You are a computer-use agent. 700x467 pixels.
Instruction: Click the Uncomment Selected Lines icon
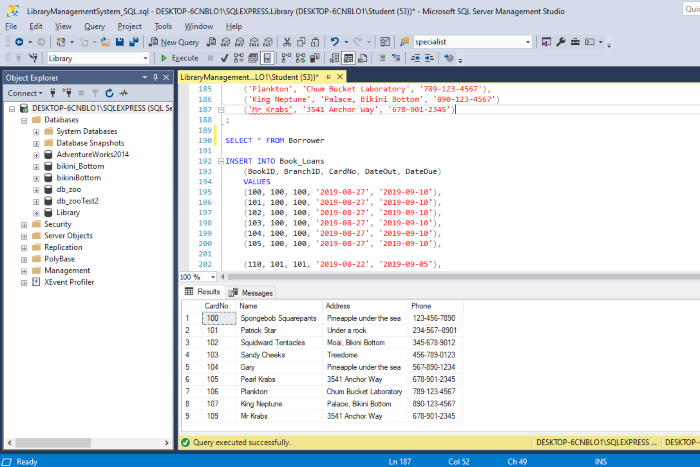click(396, 58)
